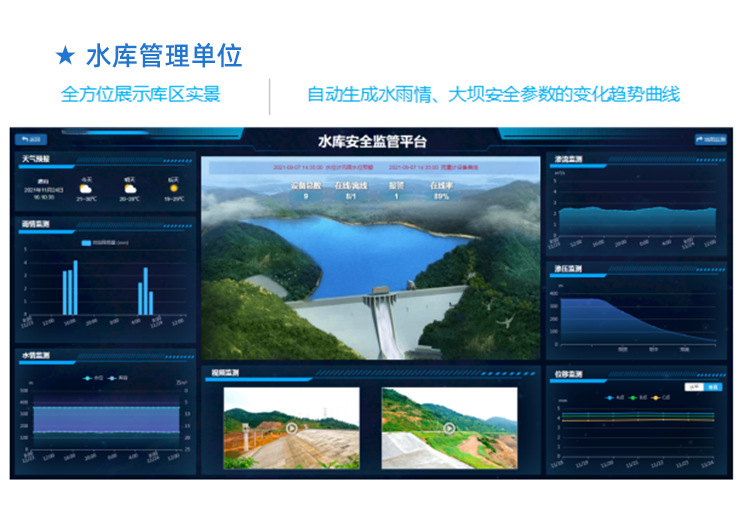
Task: Click the 视频监测 panel title
Action: (225, 372)
